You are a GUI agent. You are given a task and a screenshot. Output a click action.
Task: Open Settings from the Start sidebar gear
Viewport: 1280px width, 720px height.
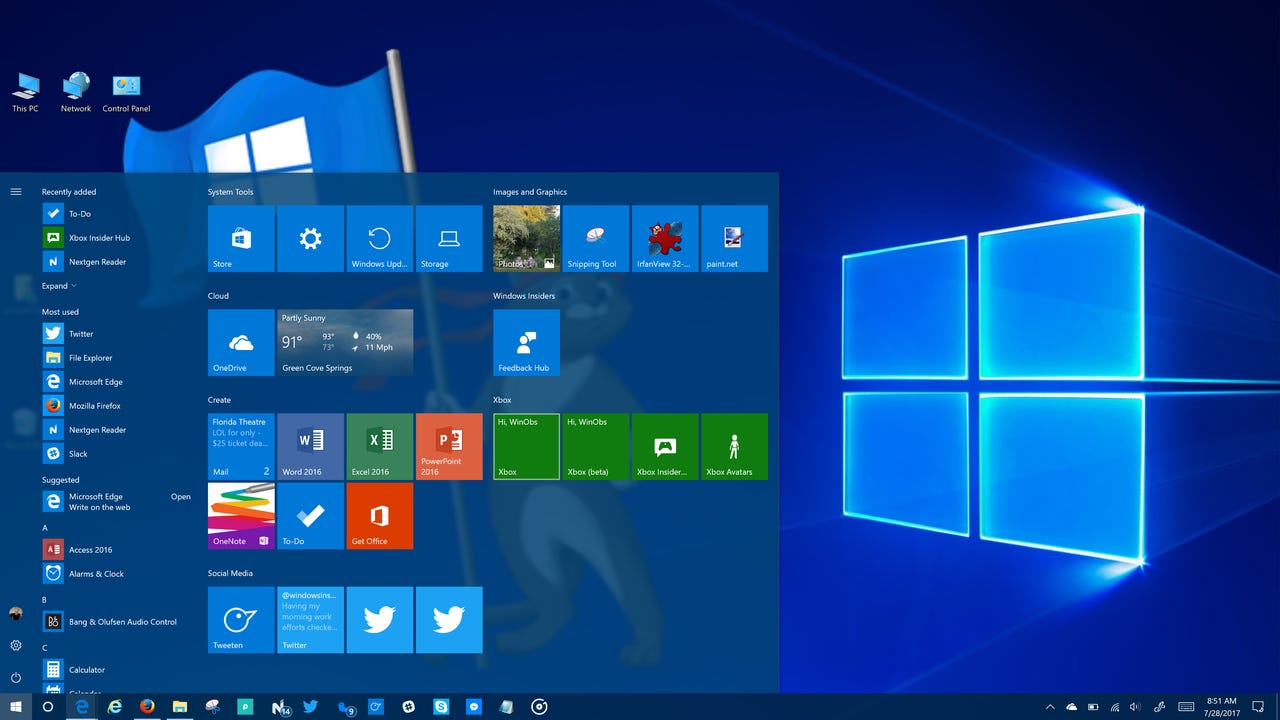15,646
